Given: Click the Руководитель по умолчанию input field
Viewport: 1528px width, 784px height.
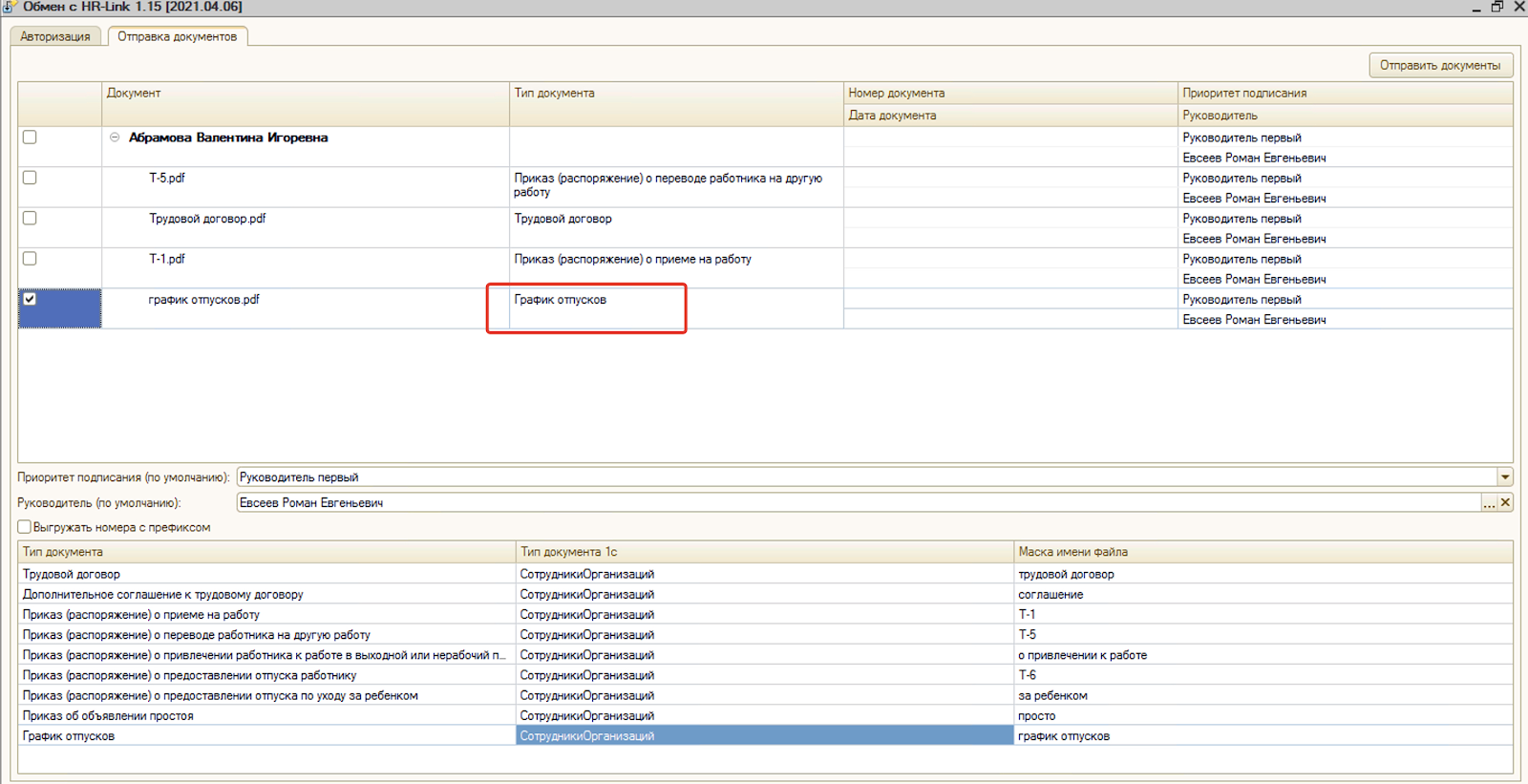Looking at the screenshot, I should pyautogui.click(x=858, y=503).
